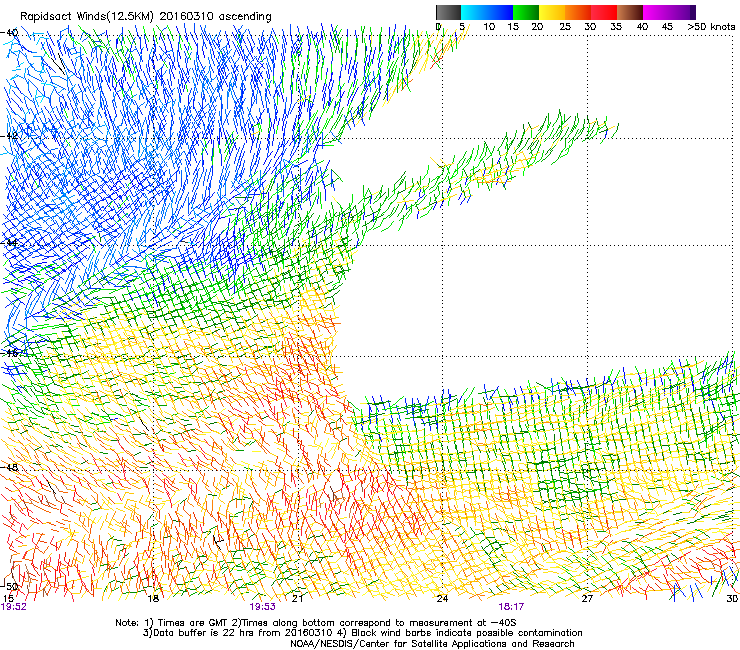Click longitude label 18 on the bottom axis
The height and width of the screenshot is (650, 740).
(x=153, y=598)
